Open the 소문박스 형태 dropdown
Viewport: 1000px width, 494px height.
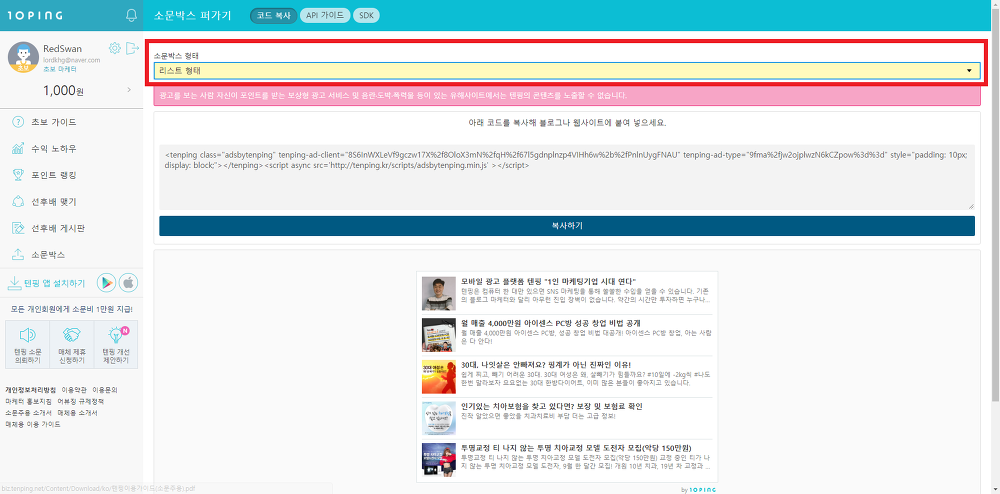567,70
